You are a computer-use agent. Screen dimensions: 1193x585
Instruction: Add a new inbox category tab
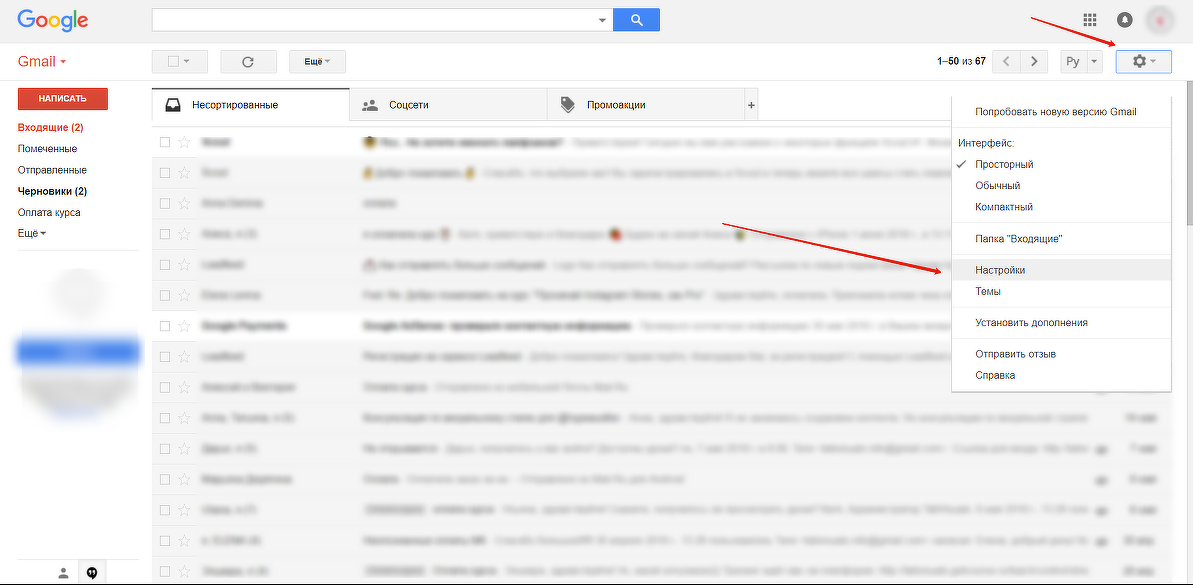752,105
